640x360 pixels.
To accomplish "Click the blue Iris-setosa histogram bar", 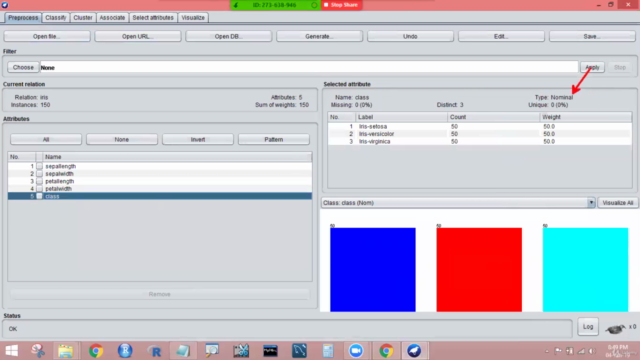I will click(373, 270).
